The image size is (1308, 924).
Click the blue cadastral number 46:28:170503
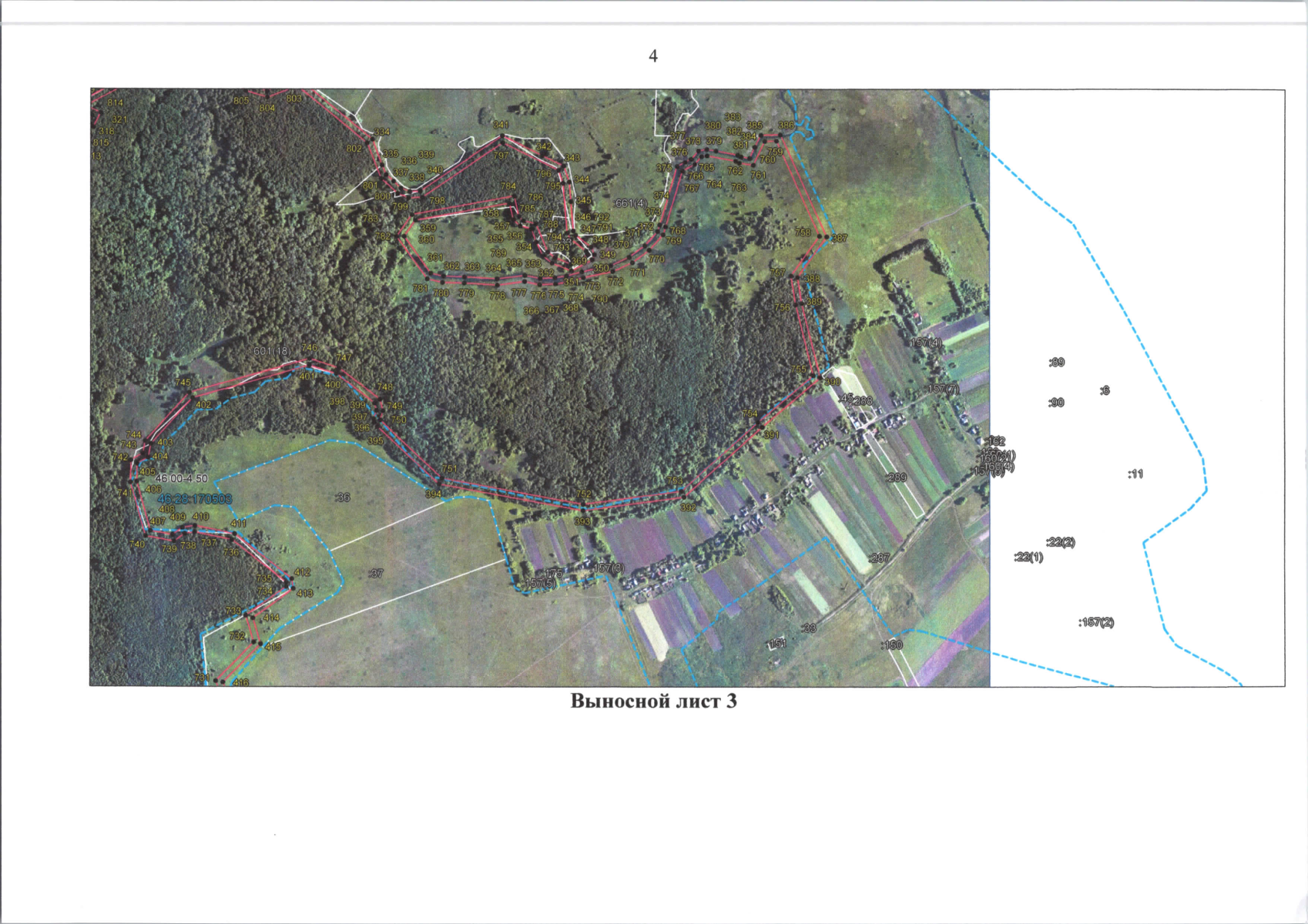click(x=194, y=499)
